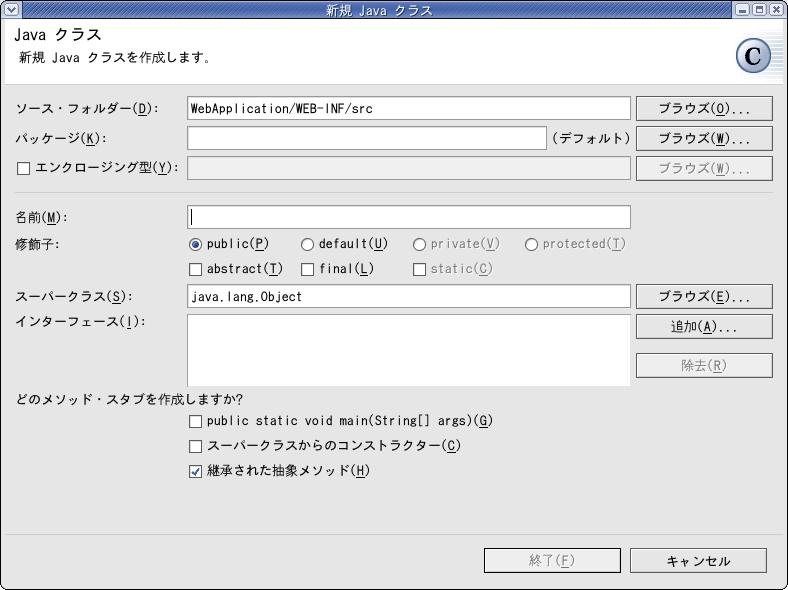This screenshot has height=590, width=788.
Task: Check スーパークラスからのコンストラクター option
Action: [x=195, y=446]
